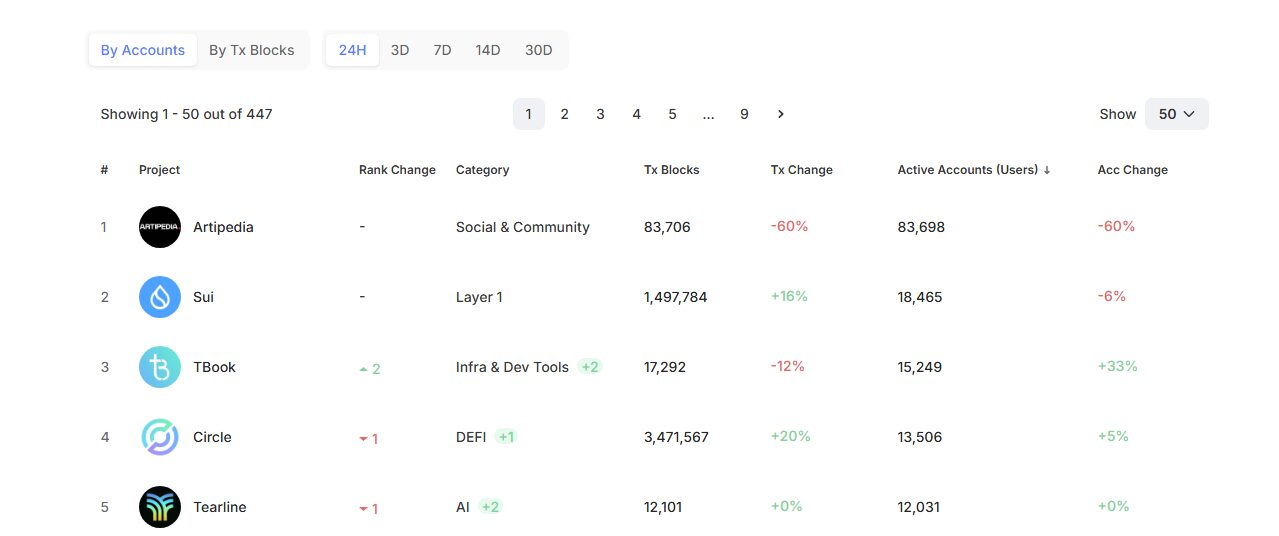Click the Artipedia project logo
Image resolution: width=1279 pixels, height=536 pixels.
click(x=159, y=227)
